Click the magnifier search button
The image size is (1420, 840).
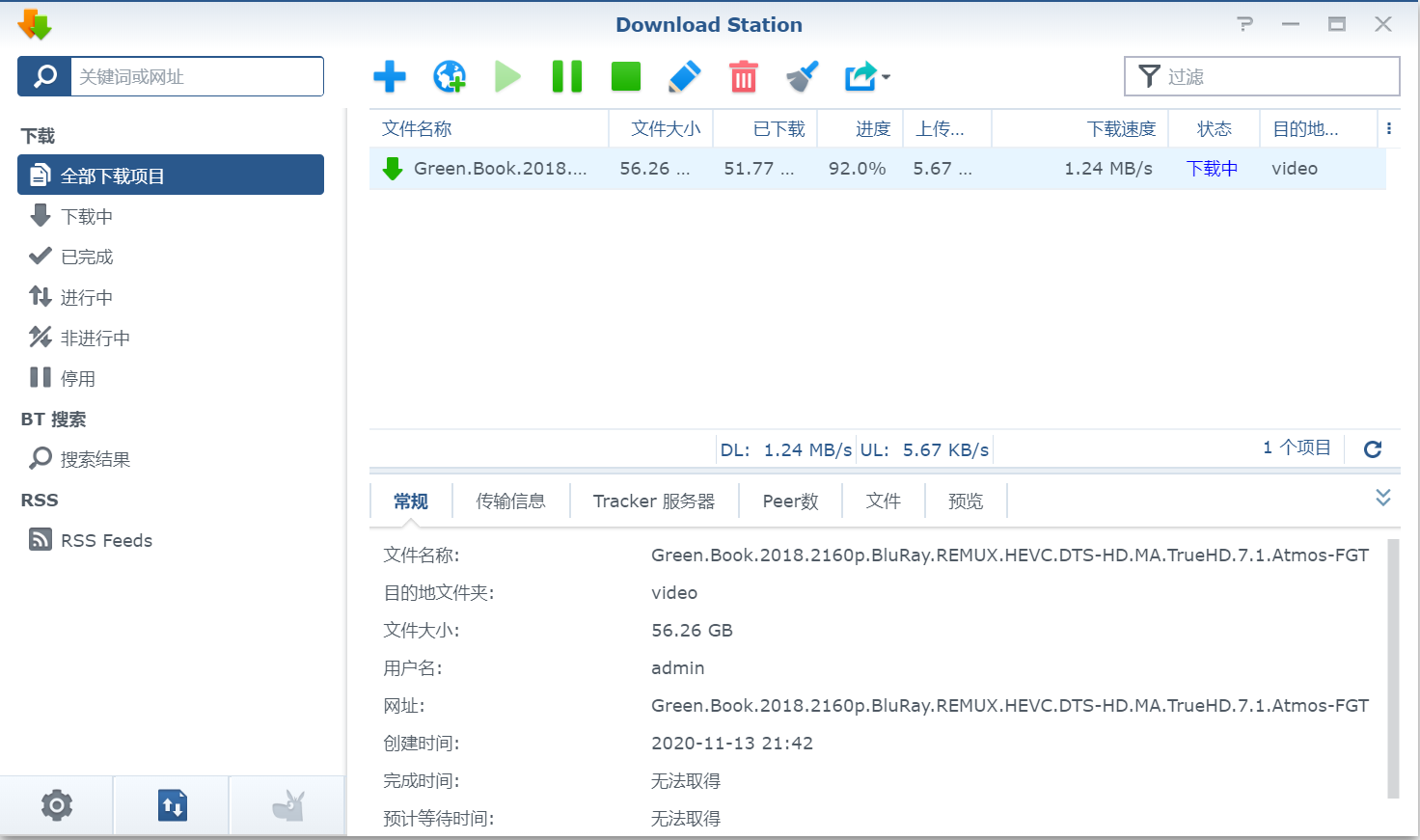click(44, 76)
